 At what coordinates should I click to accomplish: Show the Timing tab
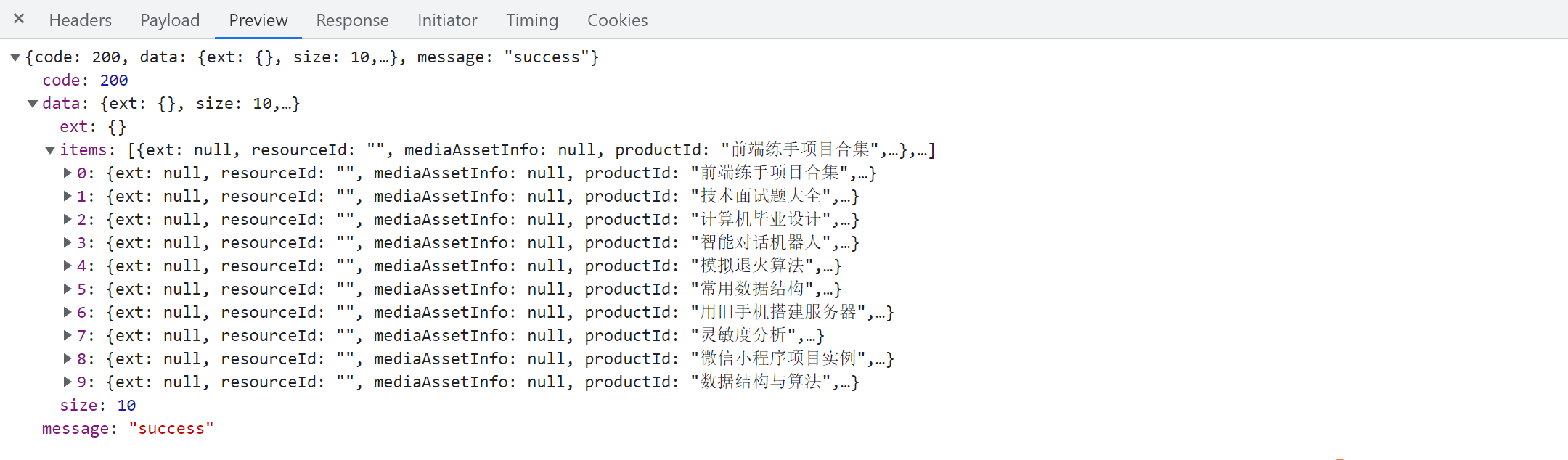pos(532,20)
